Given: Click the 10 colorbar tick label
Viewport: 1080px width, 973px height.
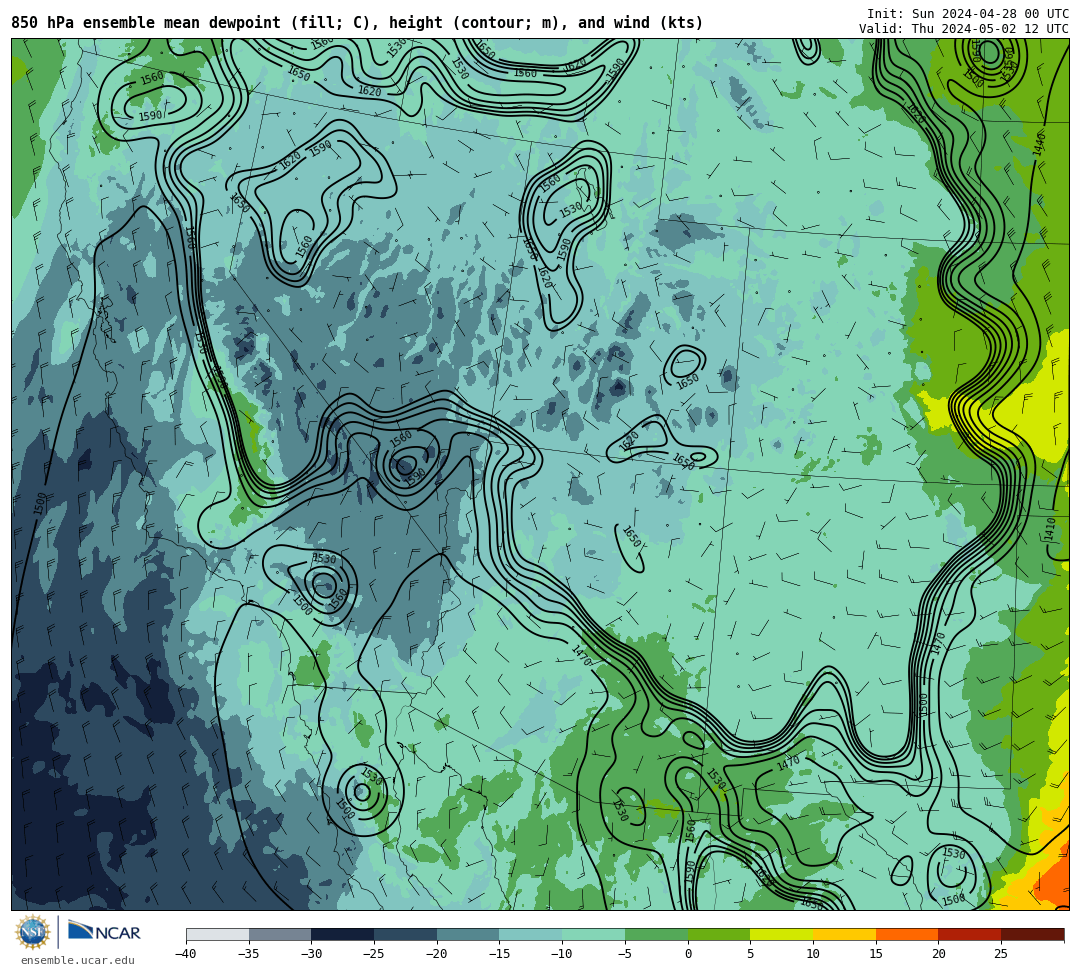Looking at the screenshot, I should [813, 954].
